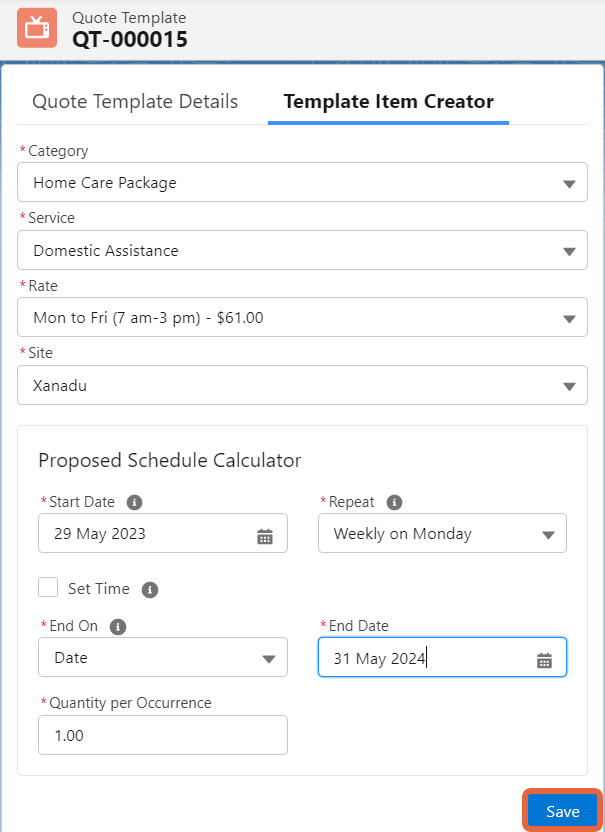Click the End On info icon
Image resolution: width=605 pixels, height=832 pixels.
[x=117, y=627]
